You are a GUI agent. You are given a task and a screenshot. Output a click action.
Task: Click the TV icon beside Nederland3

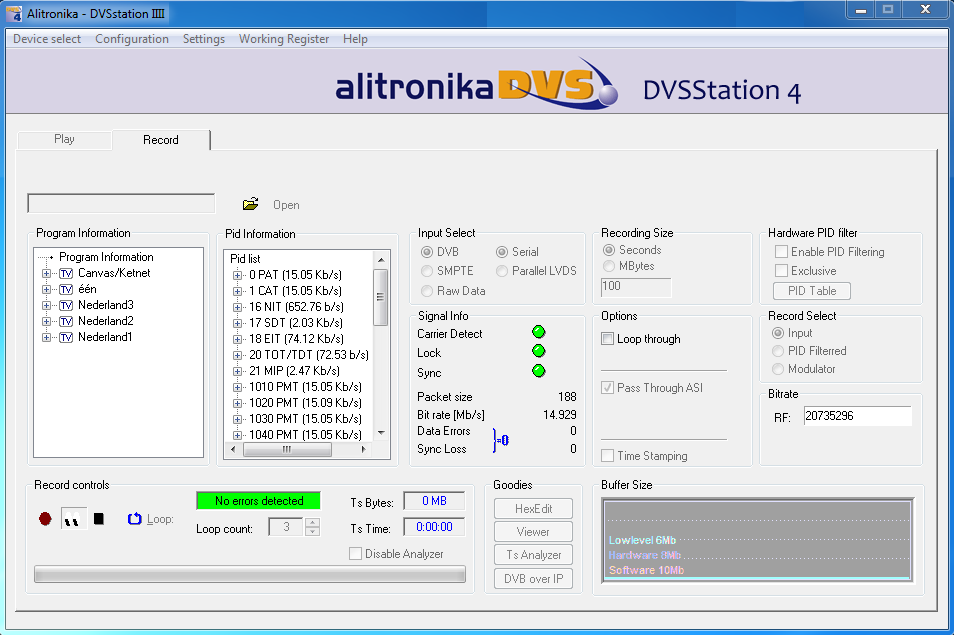[x=66, y=305]
